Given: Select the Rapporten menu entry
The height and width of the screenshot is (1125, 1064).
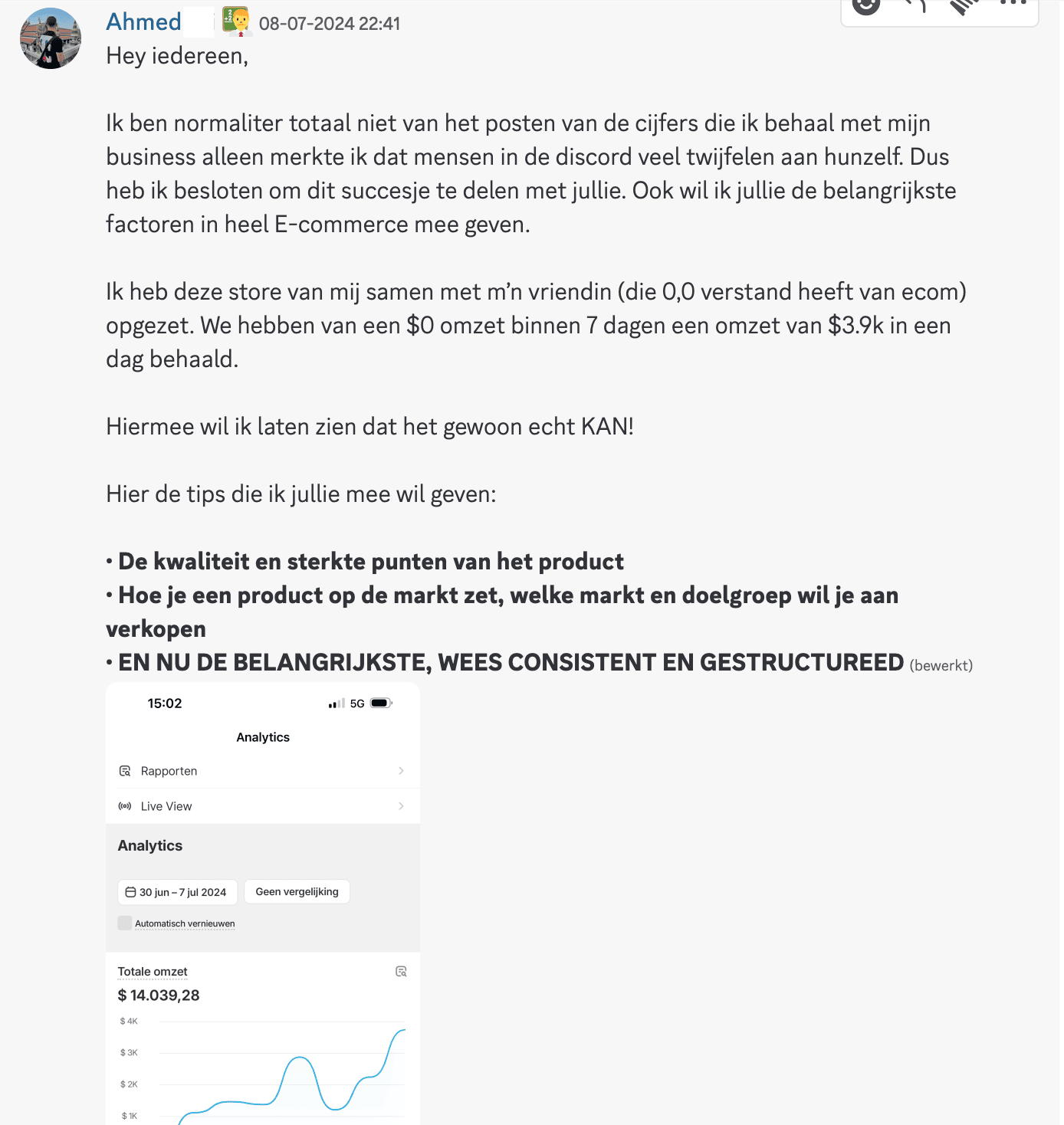Looking at the screenshot, I should [x=169, y=771].
